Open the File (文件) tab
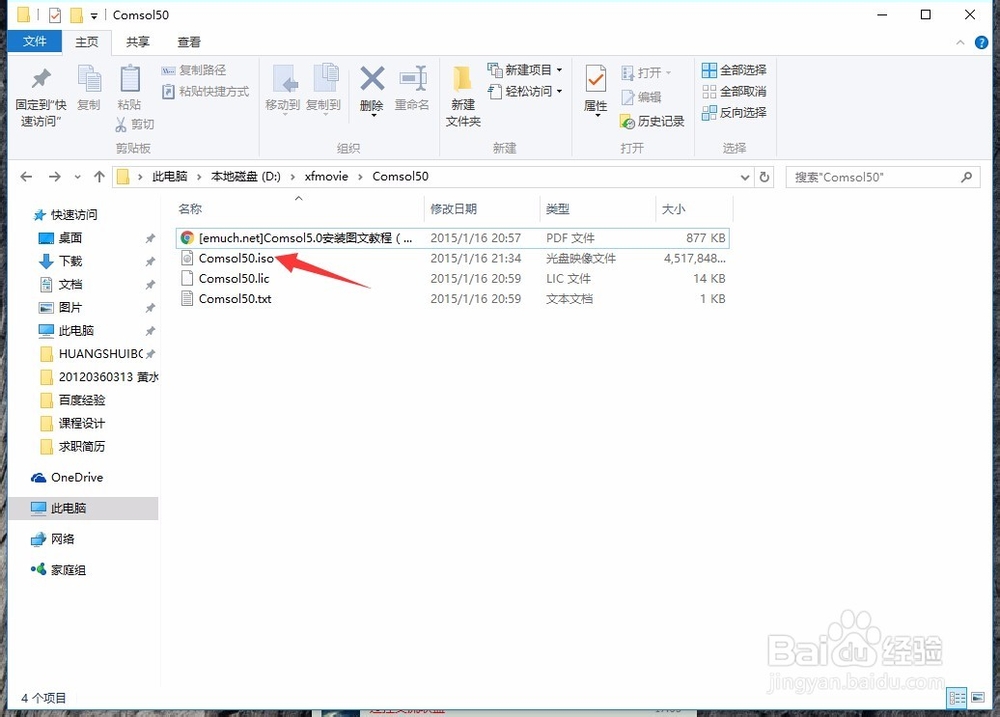The image size is (1000, 717). tap(34, 41)
